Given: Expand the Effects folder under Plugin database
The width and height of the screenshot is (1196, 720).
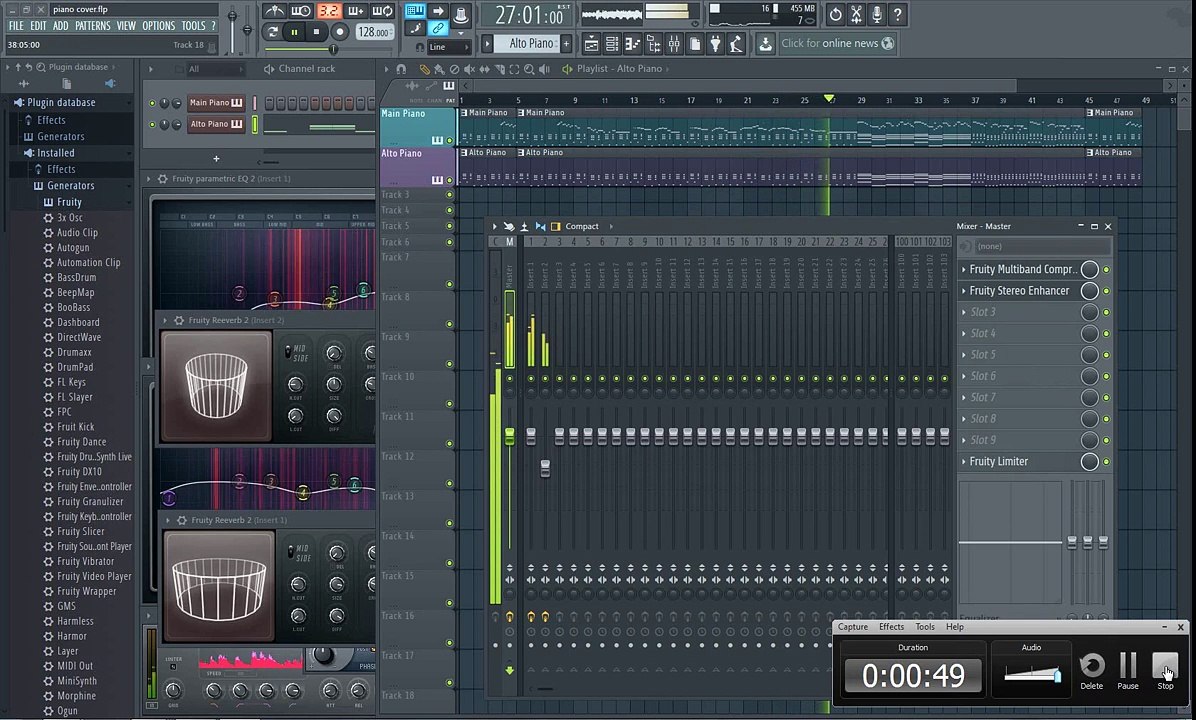Looking at the screenshot, I should (x=51, y=121).
